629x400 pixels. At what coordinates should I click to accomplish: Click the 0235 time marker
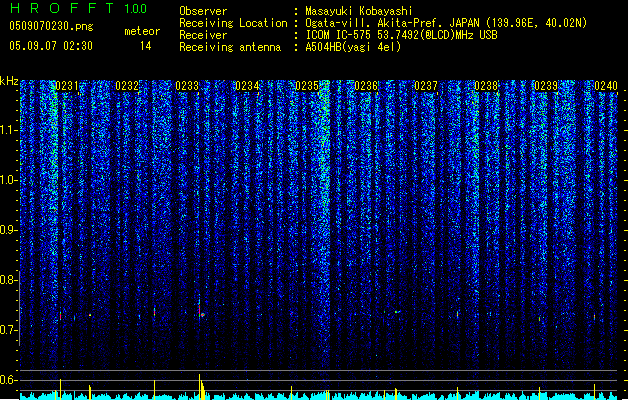coord(307,86)
